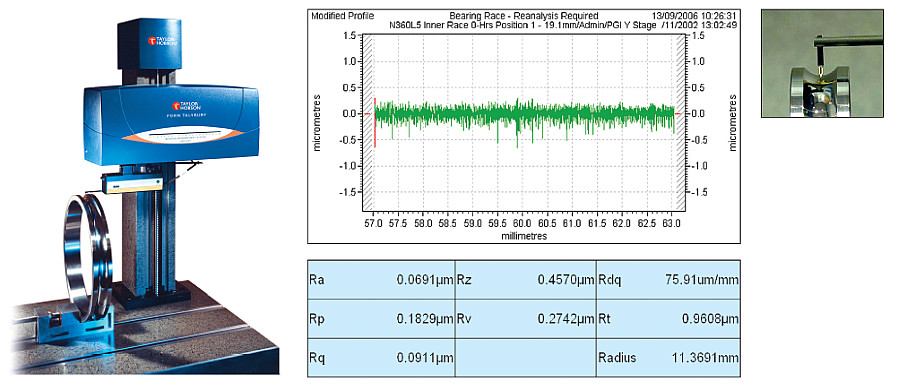The height and width of the screenshot is (385, 898).
Task: Select the Ra value cell
Action: (381, 280)
